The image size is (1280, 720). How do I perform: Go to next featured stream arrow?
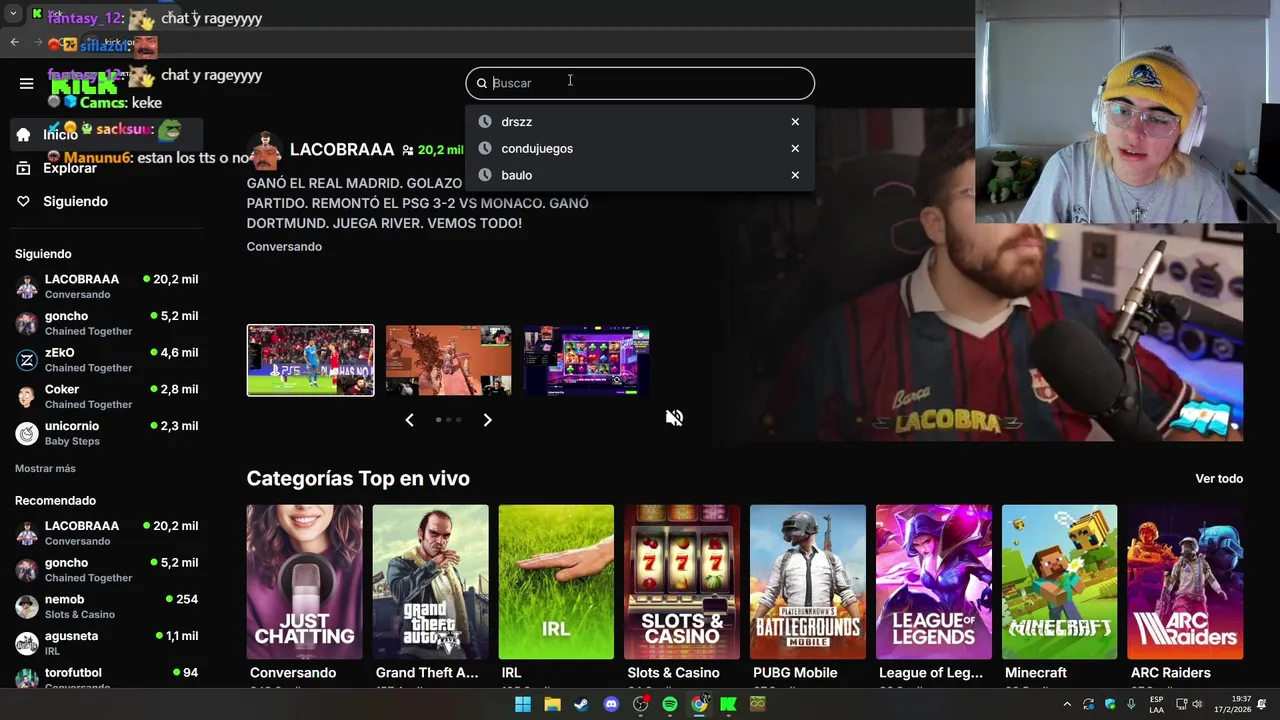coord(487,420)
